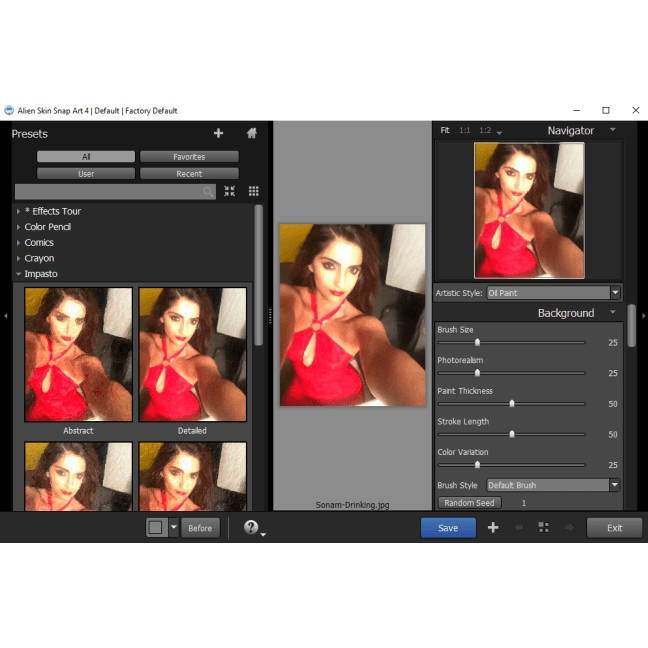This screenshot has height=648, width=648.
Task: Click the plus icon next to Save
Action: coord(493,527)
